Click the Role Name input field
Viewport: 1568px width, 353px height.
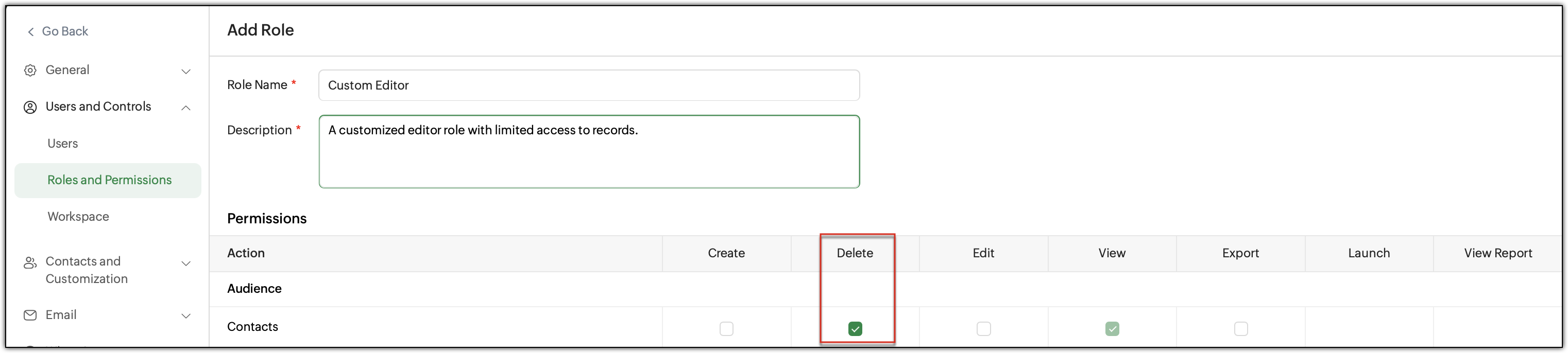589,85
